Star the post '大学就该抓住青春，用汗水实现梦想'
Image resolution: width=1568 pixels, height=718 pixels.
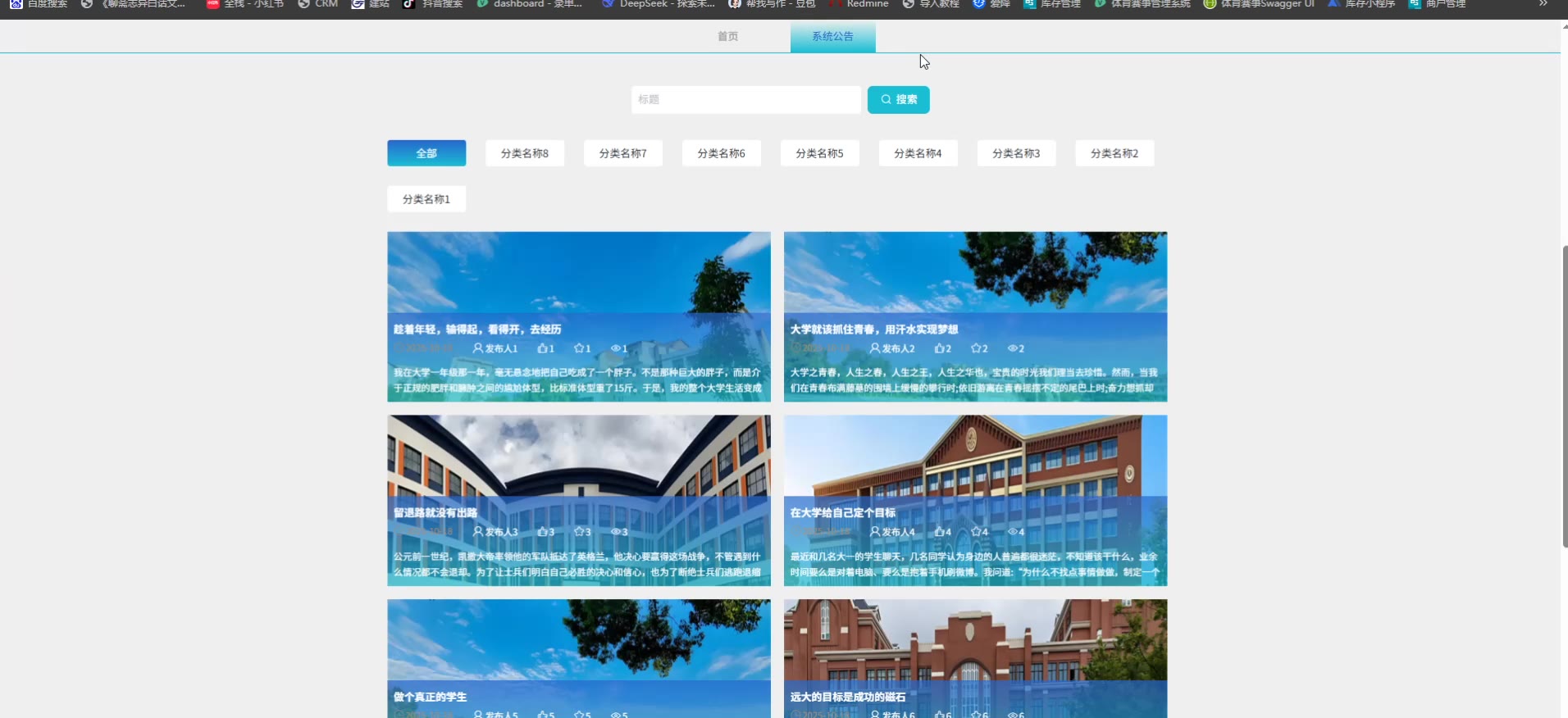point(976,348)
